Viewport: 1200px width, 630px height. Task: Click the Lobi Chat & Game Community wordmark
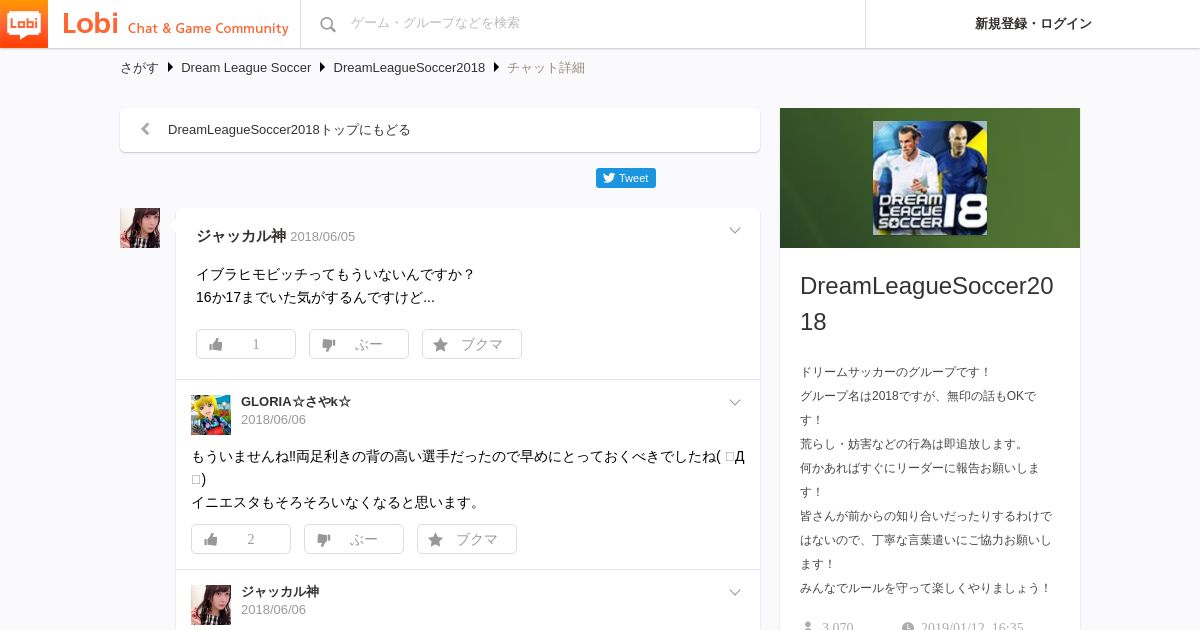coord(175,25)
